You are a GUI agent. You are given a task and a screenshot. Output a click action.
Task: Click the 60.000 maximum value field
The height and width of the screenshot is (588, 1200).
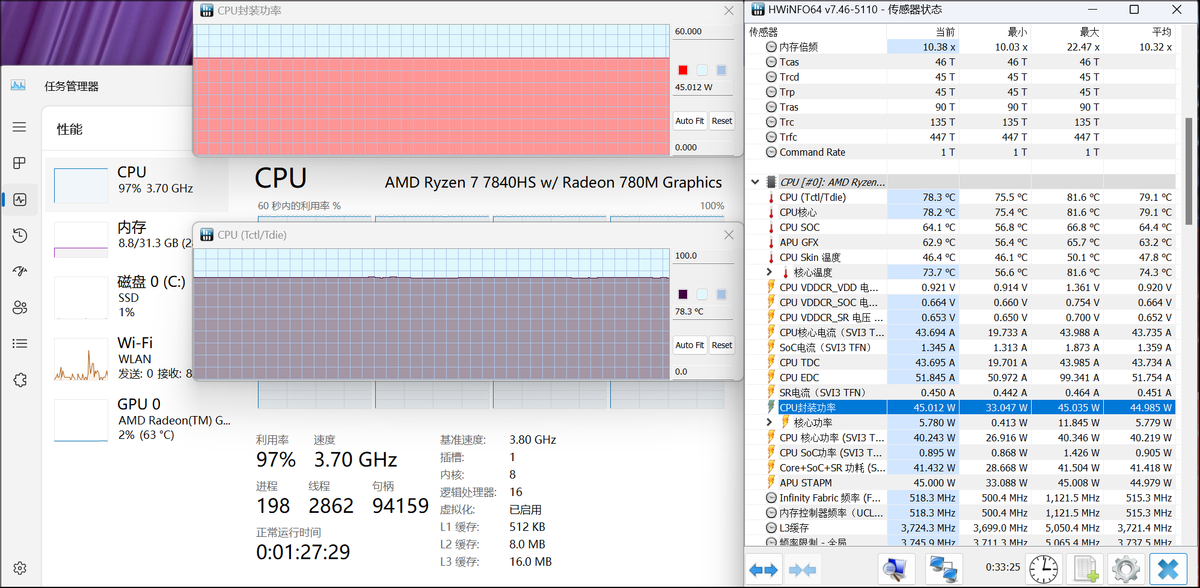pos(703,32)
